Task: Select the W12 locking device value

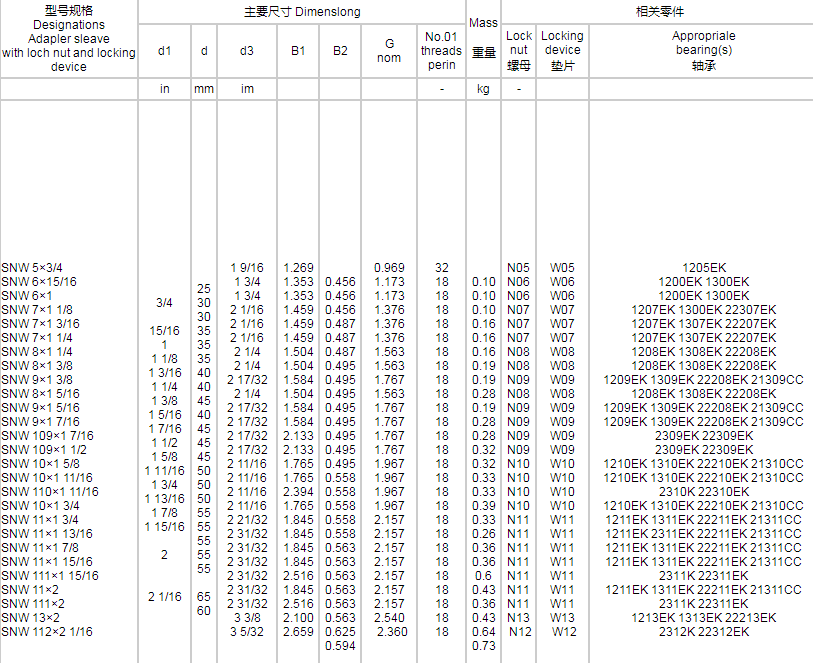Action: click(x=563, y=632)
